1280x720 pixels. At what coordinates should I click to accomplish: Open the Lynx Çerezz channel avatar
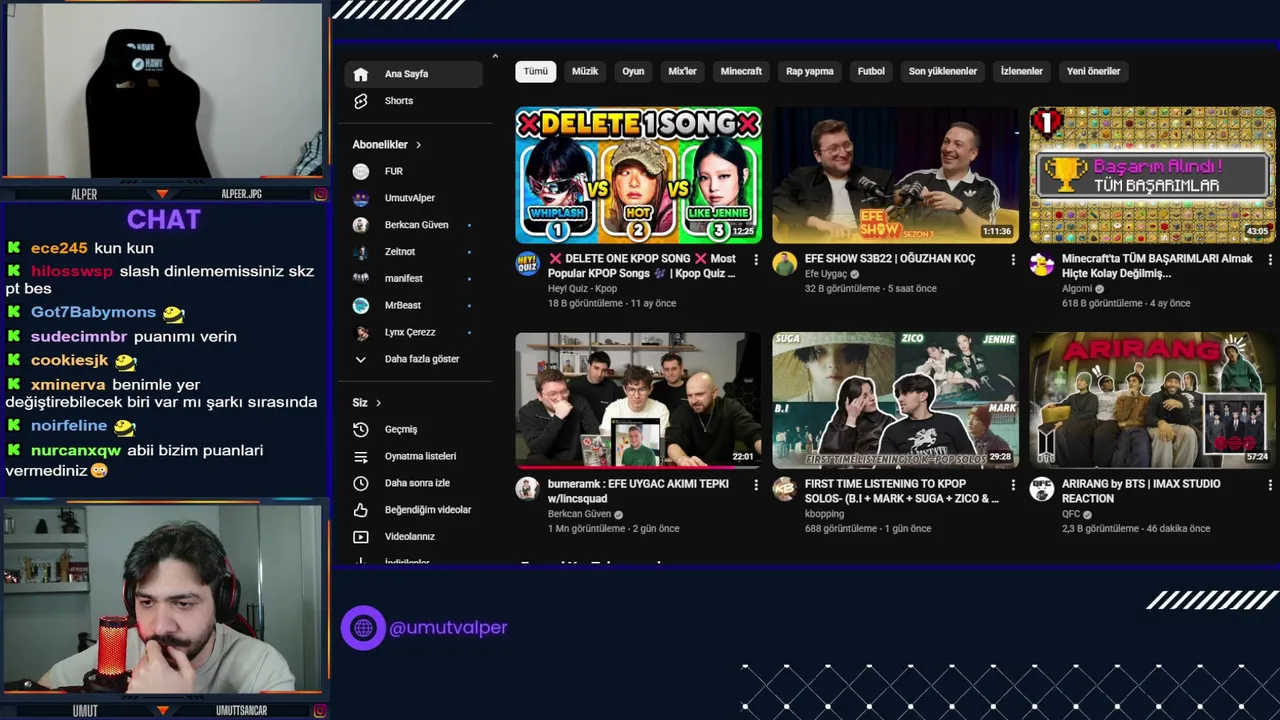[361, 332]
